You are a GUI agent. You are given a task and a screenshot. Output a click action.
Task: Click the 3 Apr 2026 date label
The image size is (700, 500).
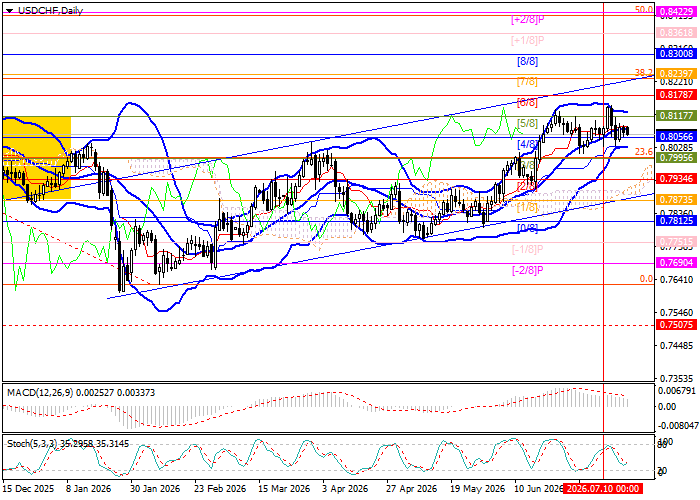coord(346,489)
